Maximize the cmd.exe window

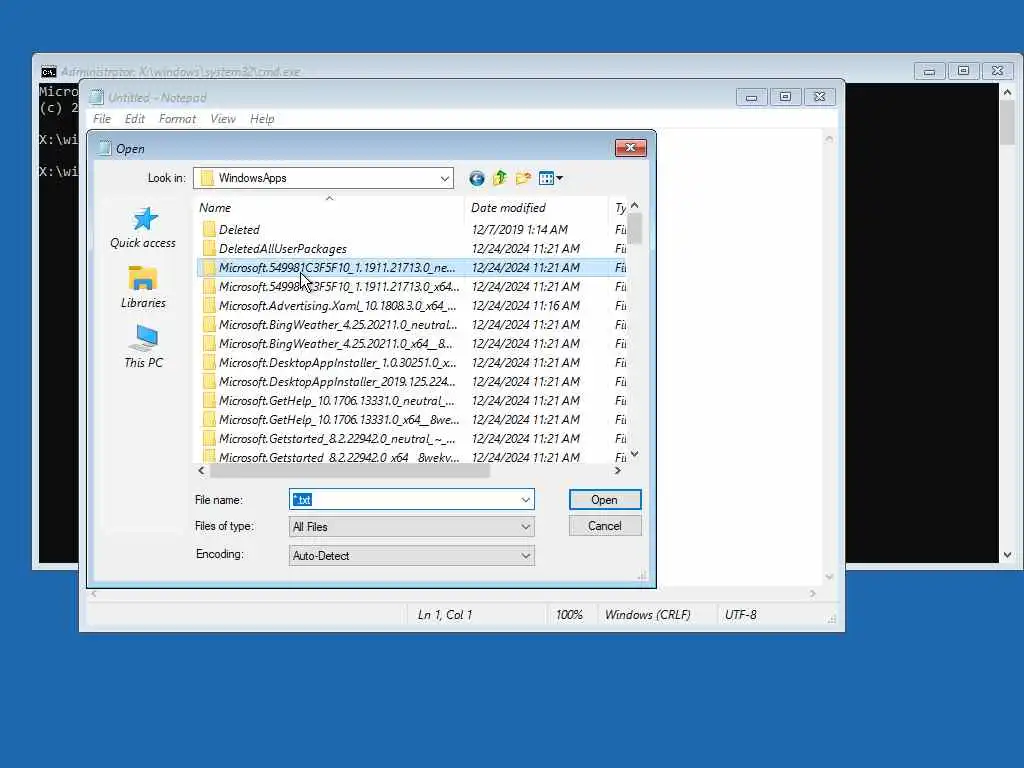pos(963,71)
